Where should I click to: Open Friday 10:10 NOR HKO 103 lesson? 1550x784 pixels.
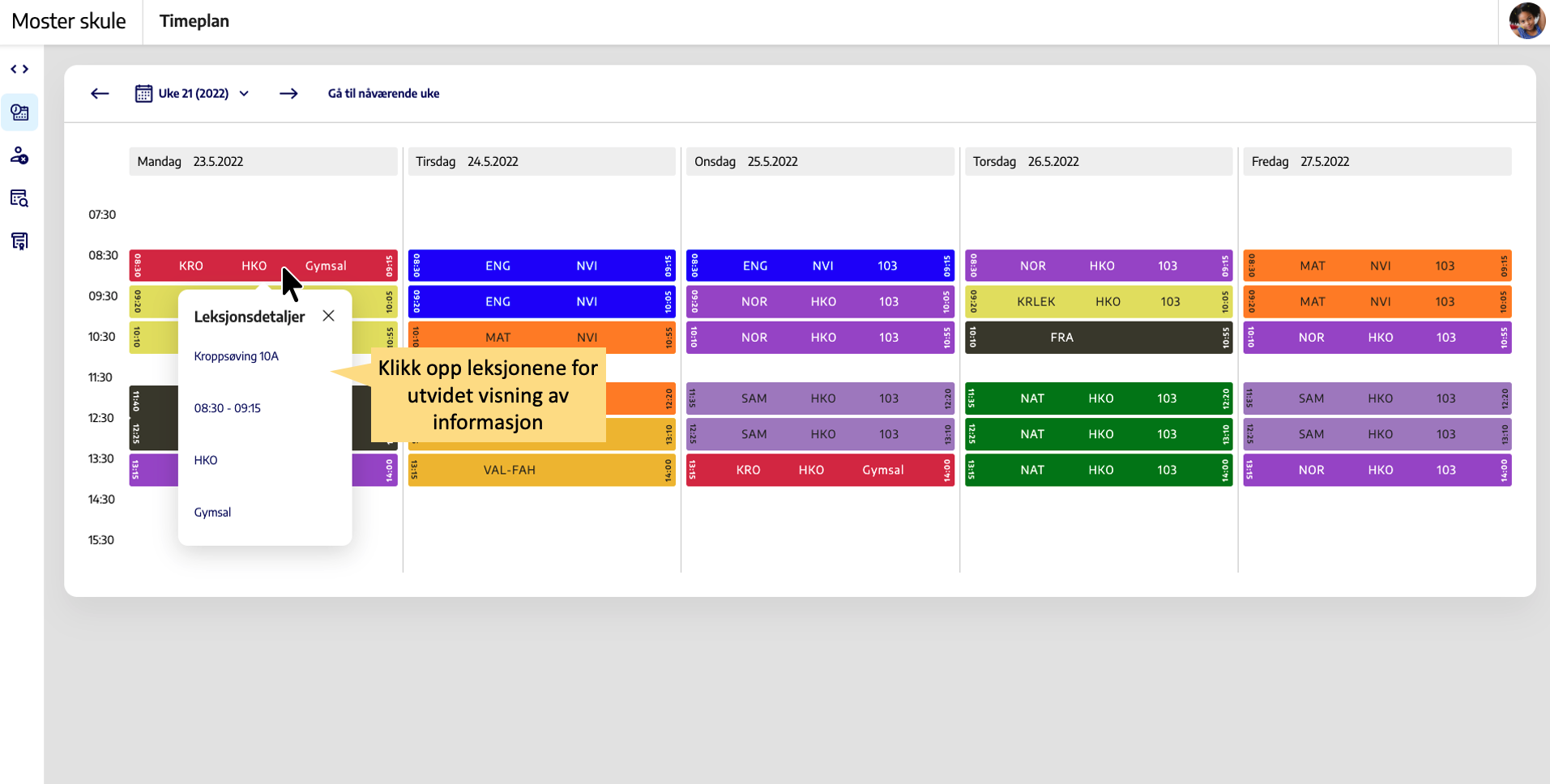tap(1377, 337)
